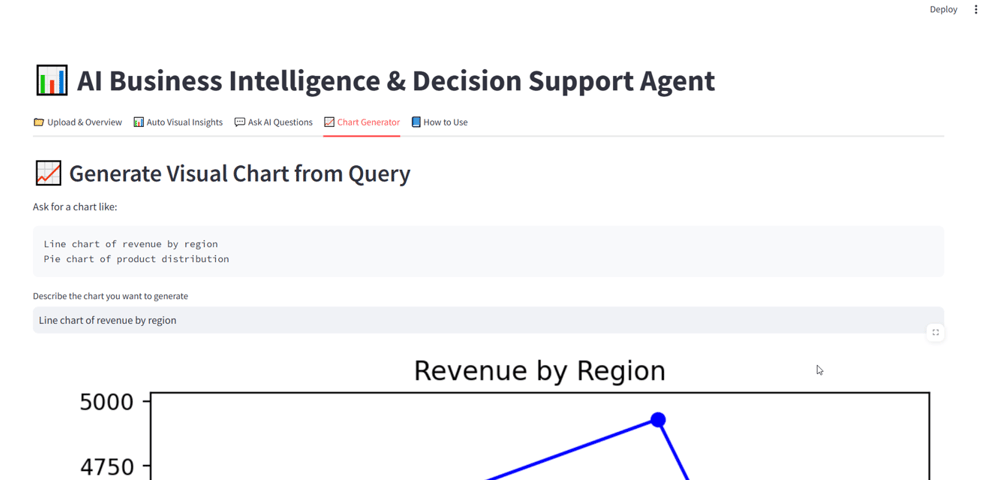
Task: Click the bar chart emoji beside main title
Action: click(x=51, y=81)
